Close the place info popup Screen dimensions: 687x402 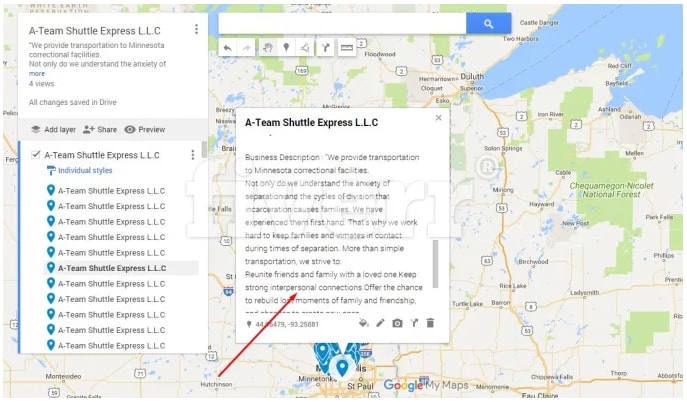tap(439, 118)
